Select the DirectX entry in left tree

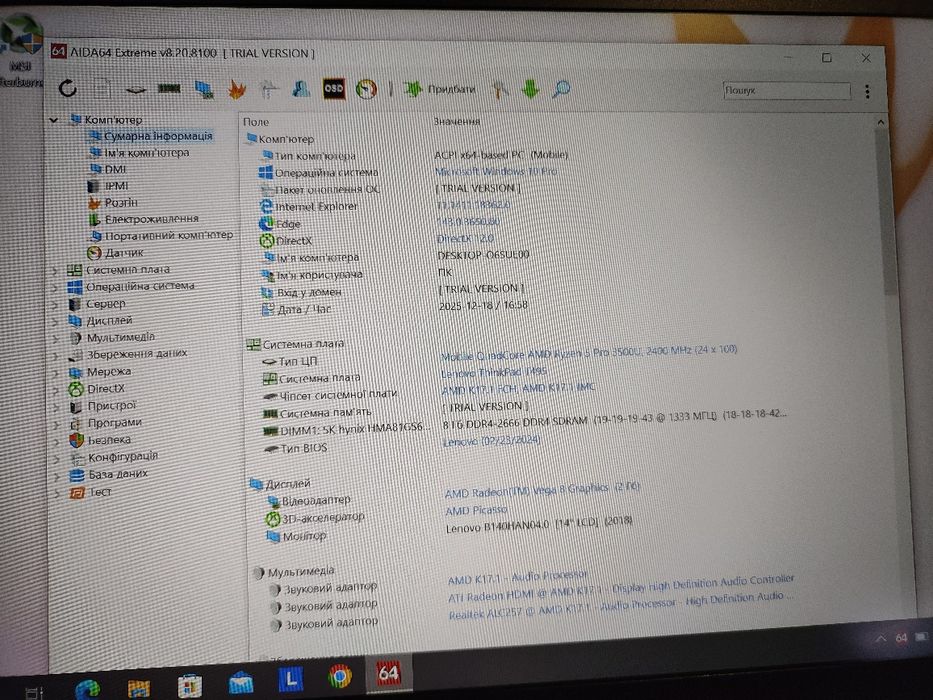(x=96, y=389)
